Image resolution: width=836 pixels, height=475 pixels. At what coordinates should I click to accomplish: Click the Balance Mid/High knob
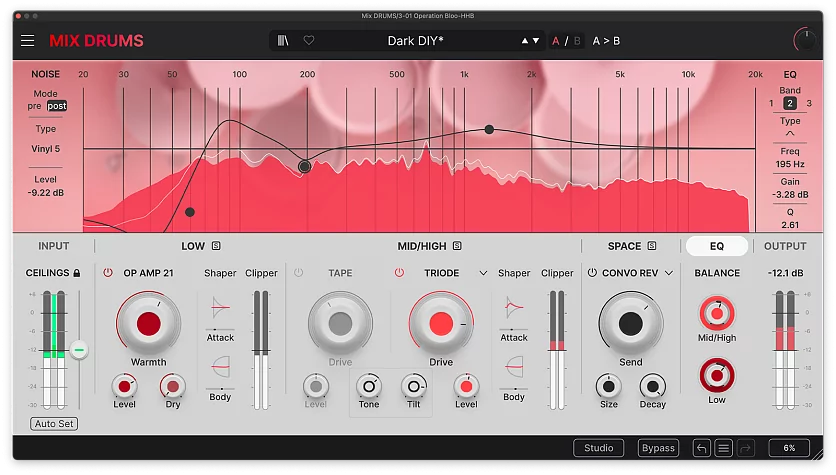(x=717, y=313)
